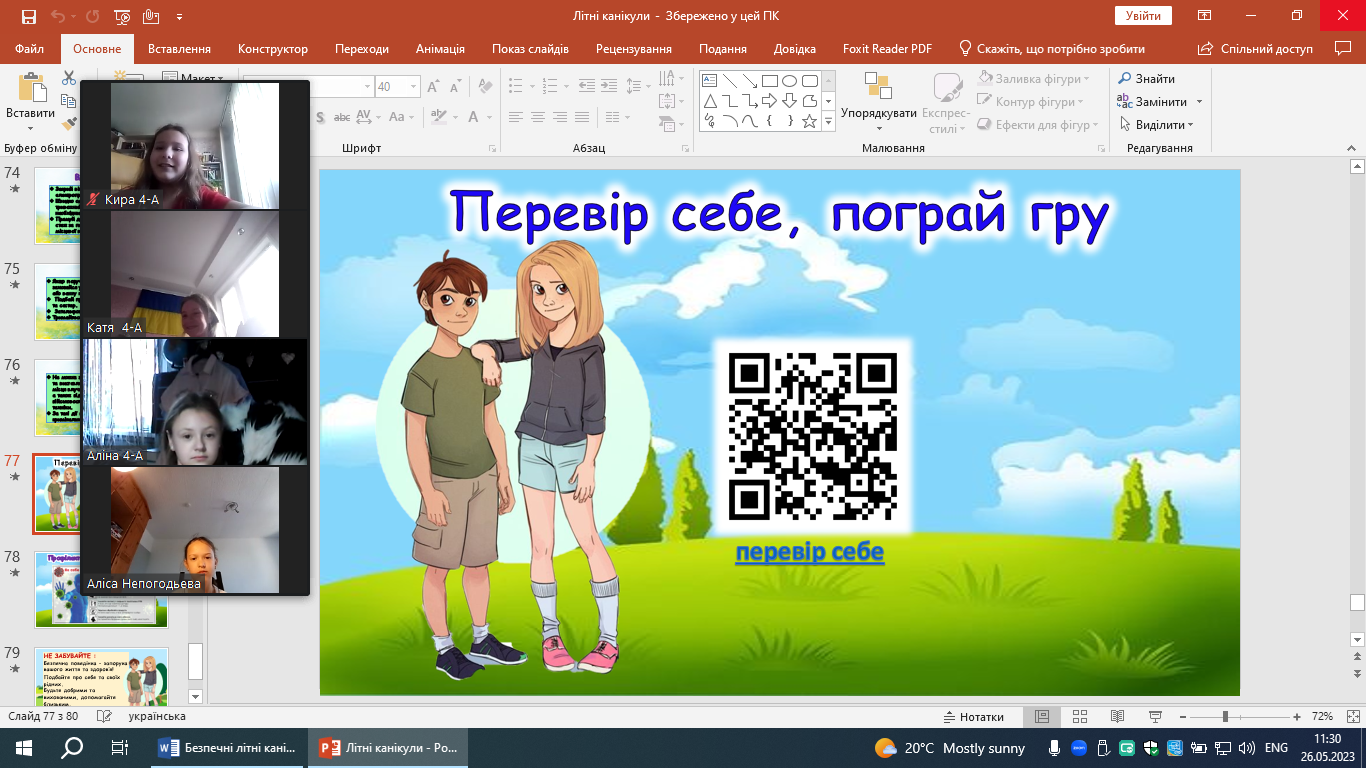Open font size 40 dropdown
The width and height of the screenshot is (1366, 768).
[x=413, y=87]
